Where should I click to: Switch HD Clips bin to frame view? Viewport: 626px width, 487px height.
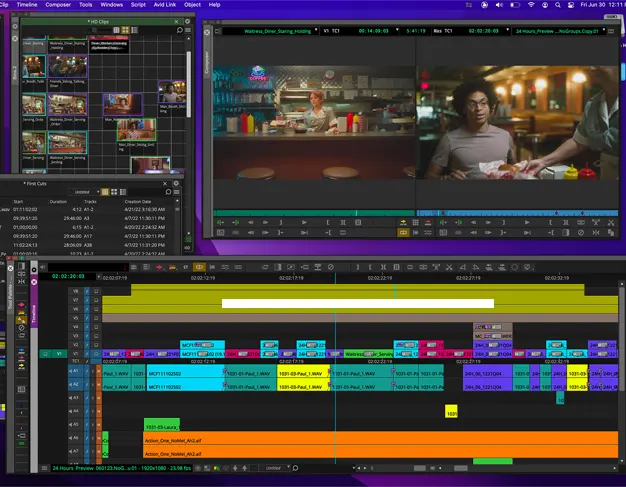coord(125,30)
